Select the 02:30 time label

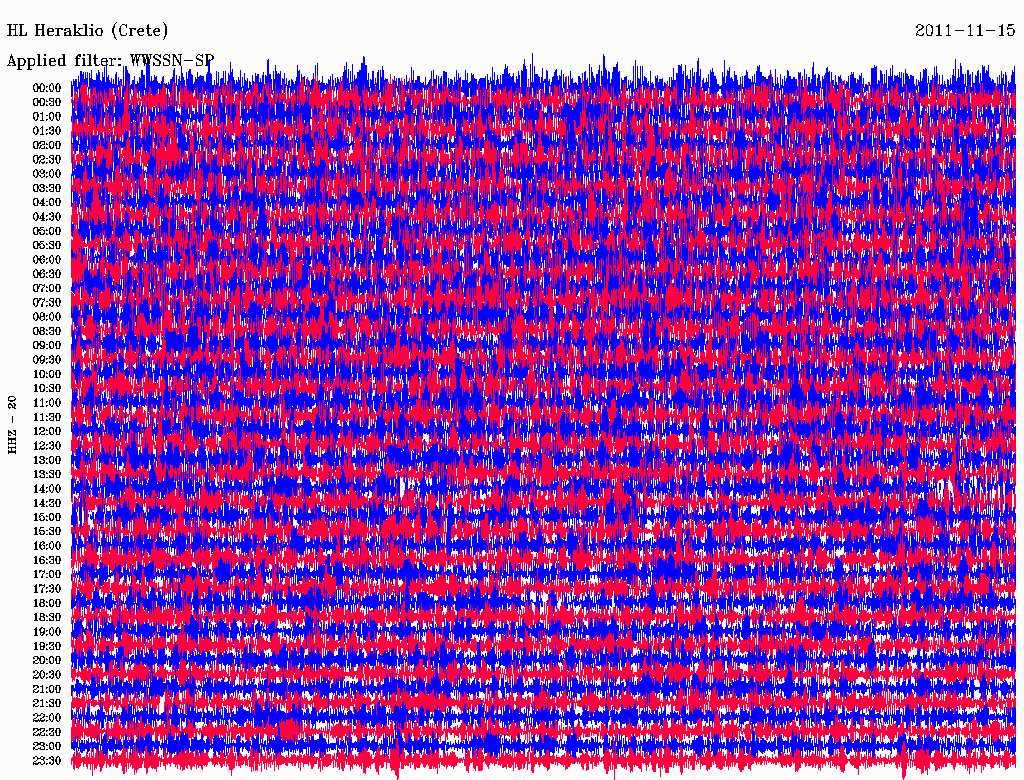(47, 159)
